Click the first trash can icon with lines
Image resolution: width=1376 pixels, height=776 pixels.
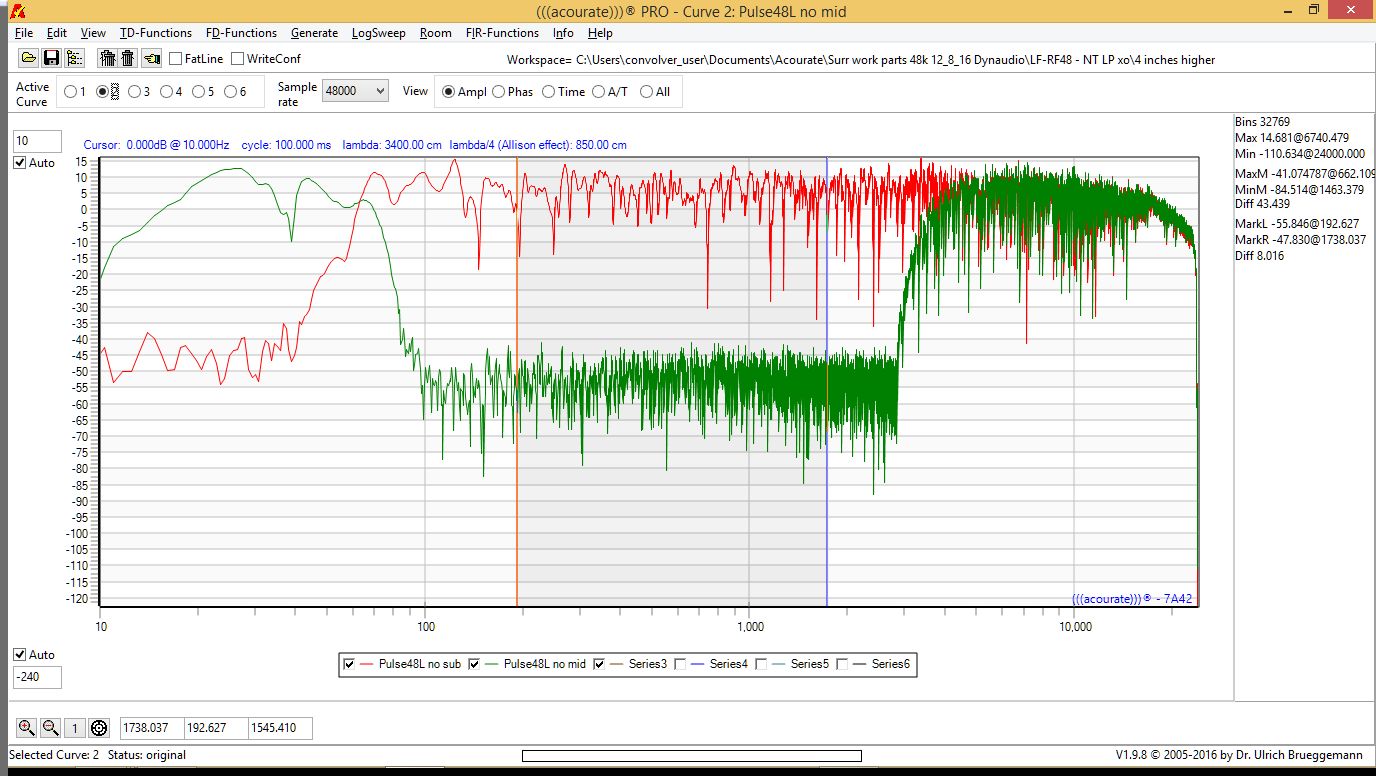pos(108,58)
